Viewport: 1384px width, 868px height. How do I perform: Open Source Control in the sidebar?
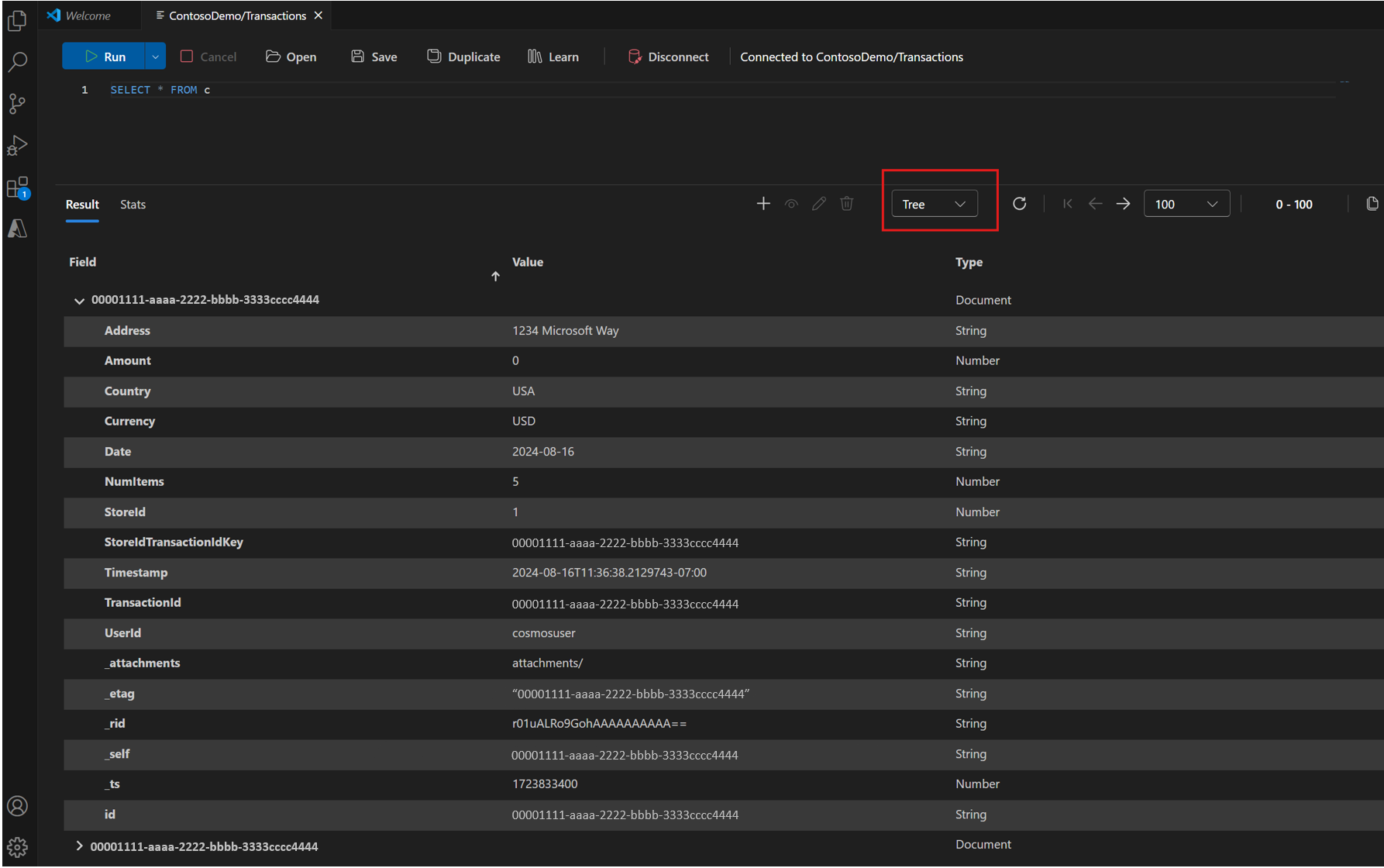click(17, 104)
